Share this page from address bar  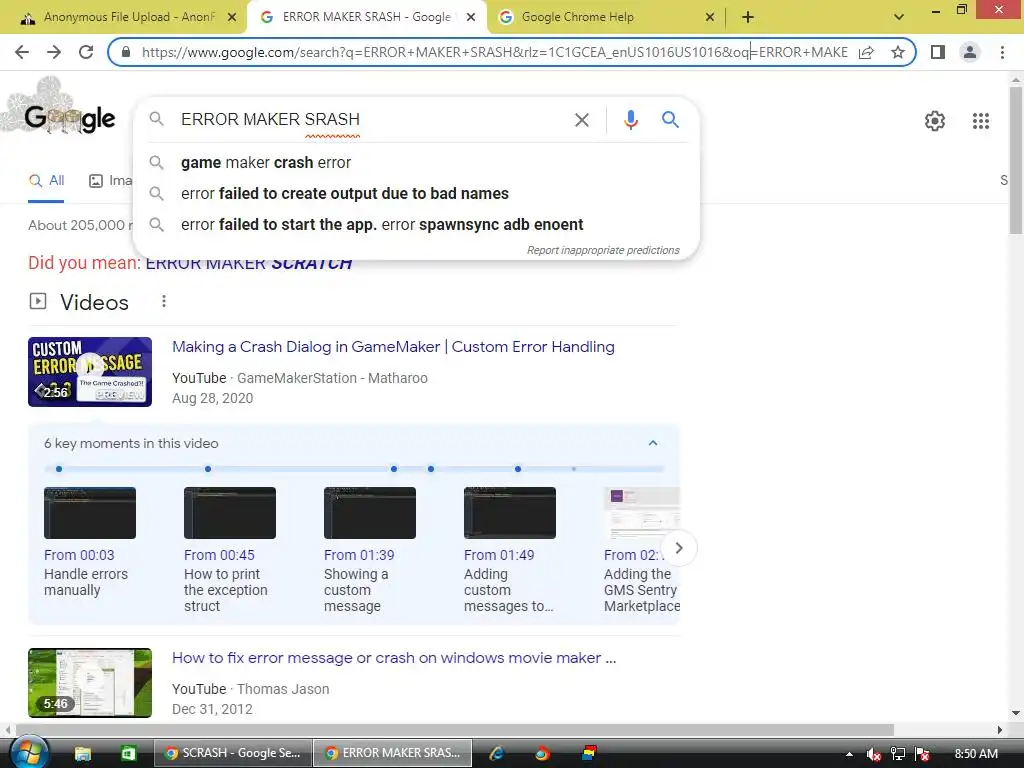pyautogui.click(x=866, y=52)
